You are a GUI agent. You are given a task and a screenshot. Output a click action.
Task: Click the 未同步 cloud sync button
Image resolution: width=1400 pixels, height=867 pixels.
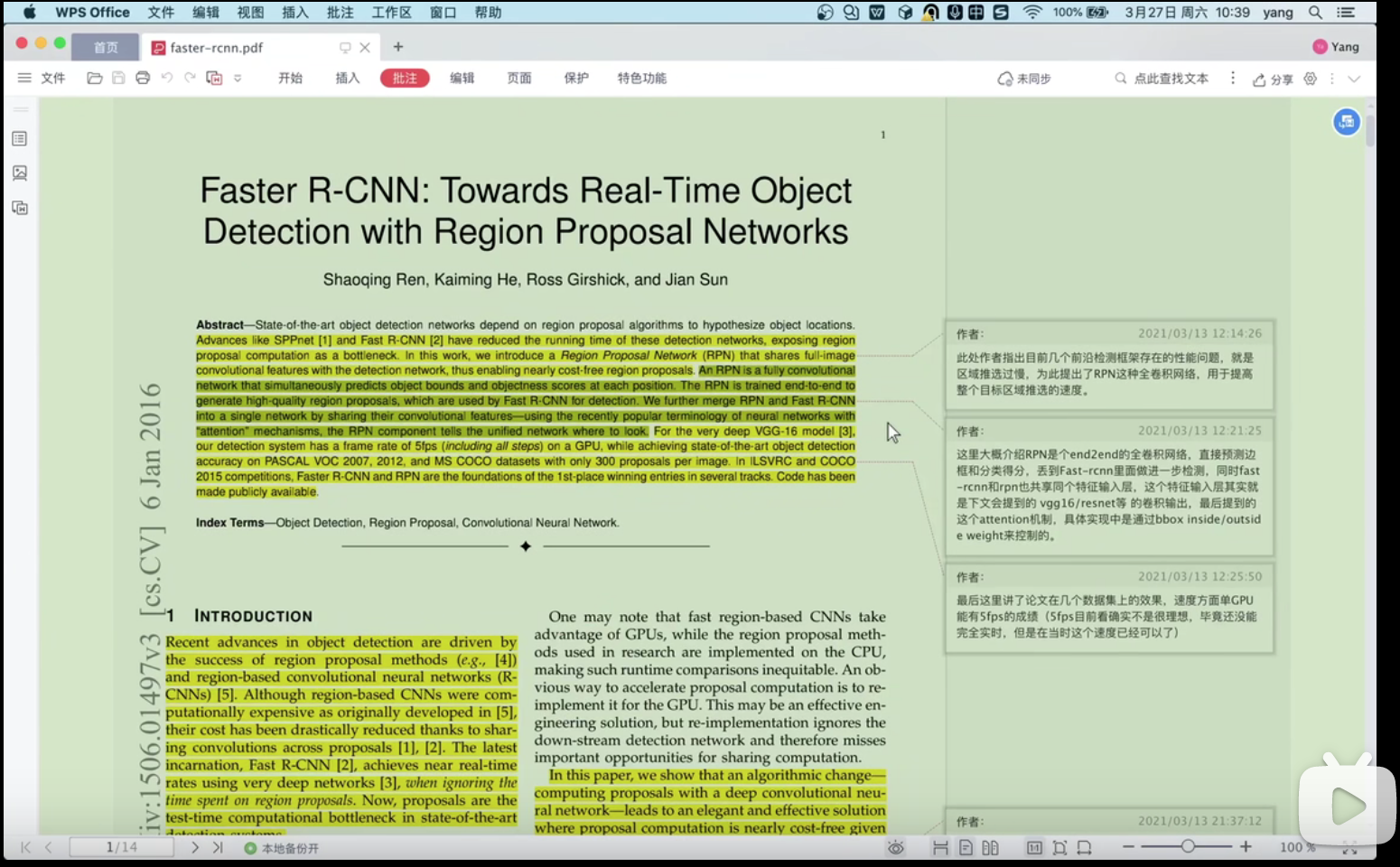pyautogui.click(x=1024, y=79)
